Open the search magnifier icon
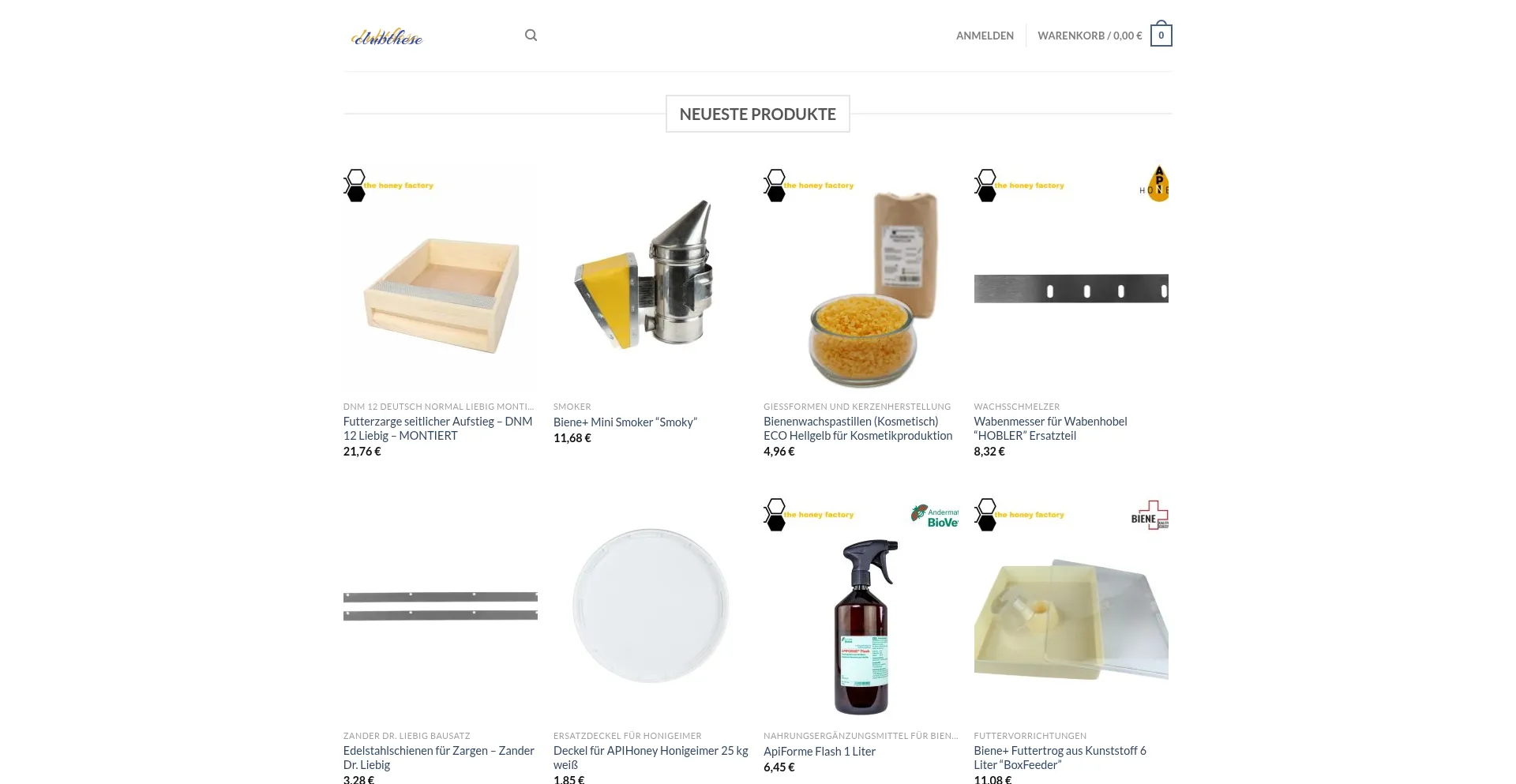This screenshot has width=1516, height=784. pos(531,36)
